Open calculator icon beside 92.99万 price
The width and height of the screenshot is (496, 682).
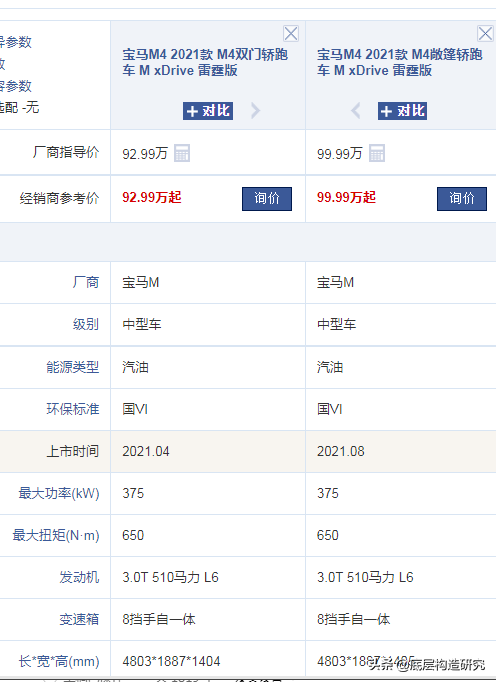pyautogui.click(x=182, y=153)
